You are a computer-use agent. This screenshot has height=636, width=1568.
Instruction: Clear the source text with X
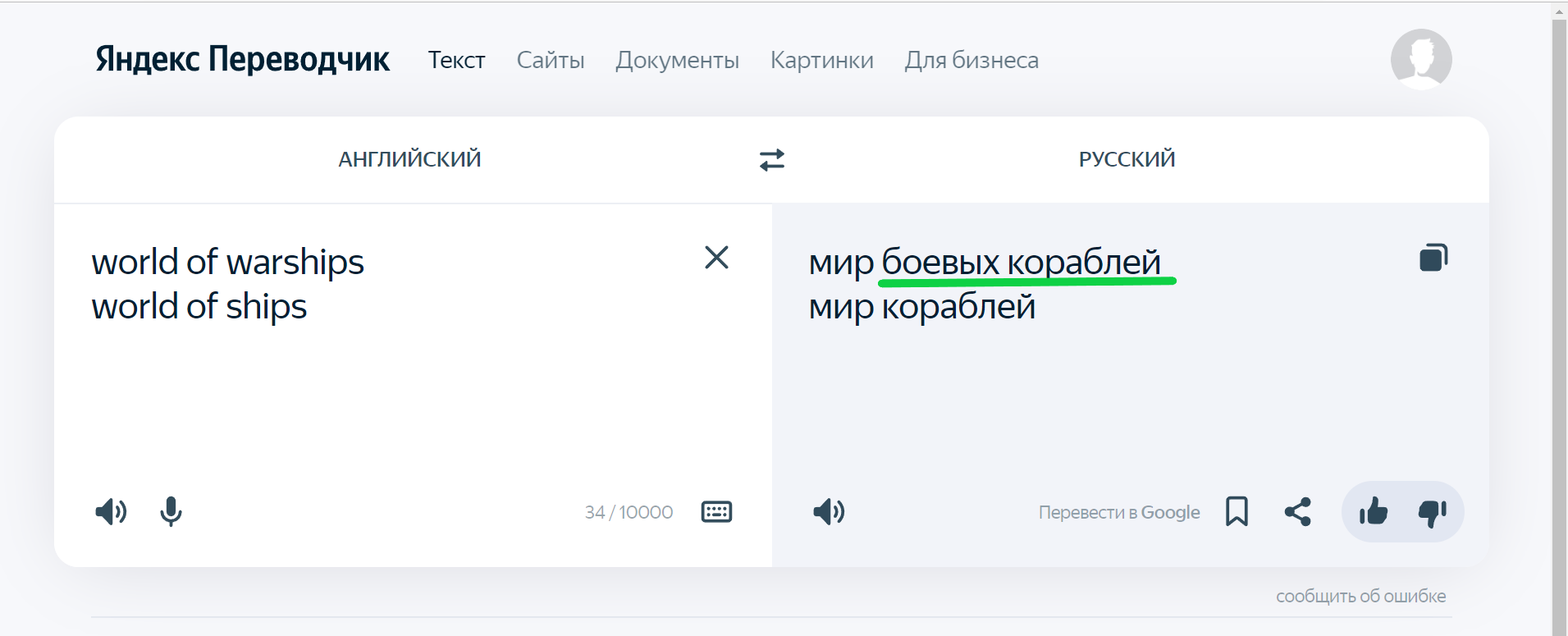(716, 258)
